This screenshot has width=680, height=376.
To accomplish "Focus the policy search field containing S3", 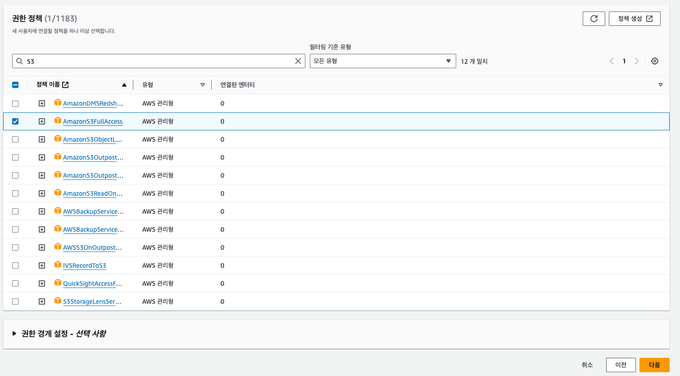I will (x=158, y=61).
